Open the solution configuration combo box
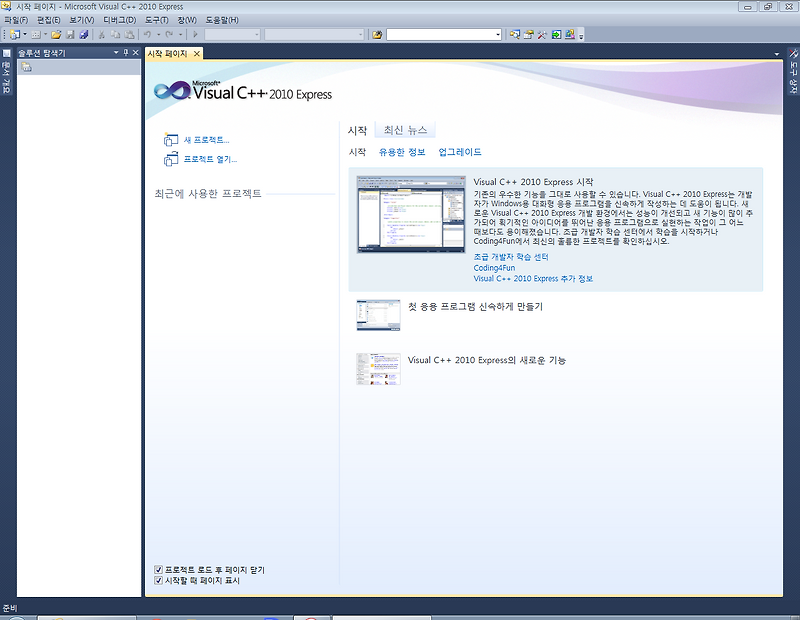Viewport: 800px width, 620px height. (233, 35)
